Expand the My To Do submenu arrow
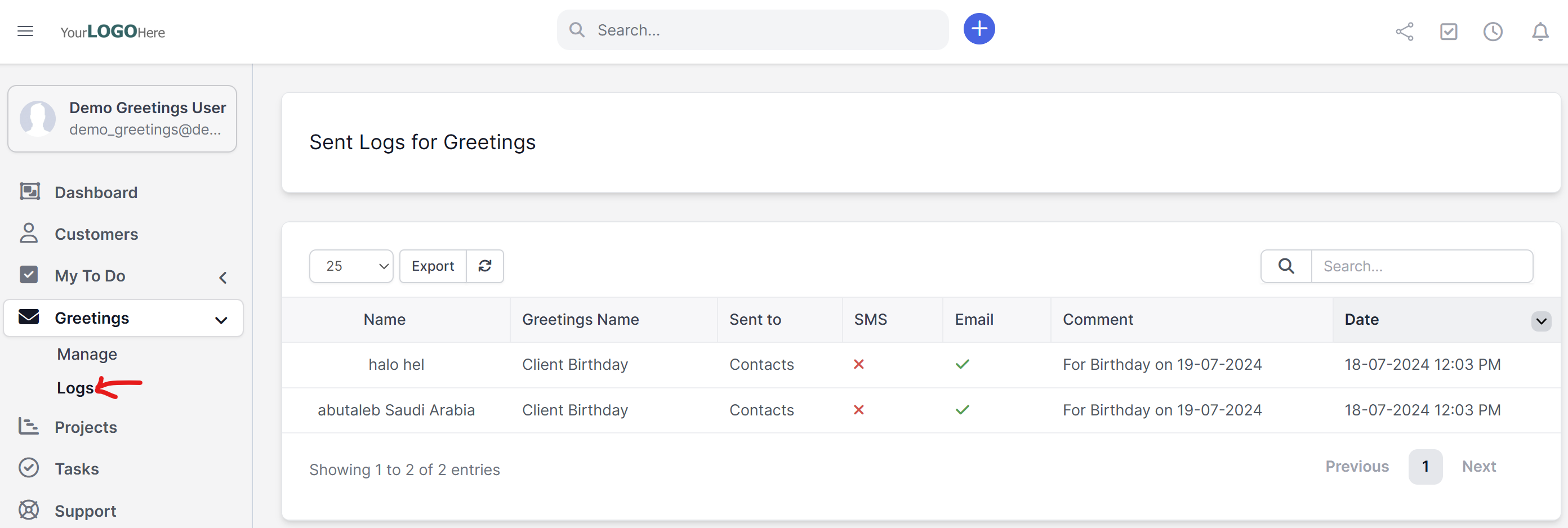 tap(223, 278)
